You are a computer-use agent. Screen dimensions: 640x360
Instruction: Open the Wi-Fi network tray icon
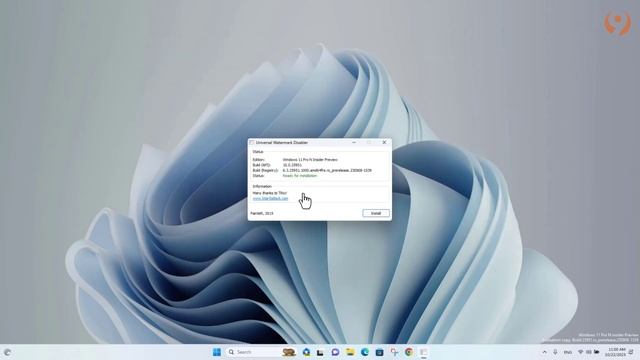(581, 352)
